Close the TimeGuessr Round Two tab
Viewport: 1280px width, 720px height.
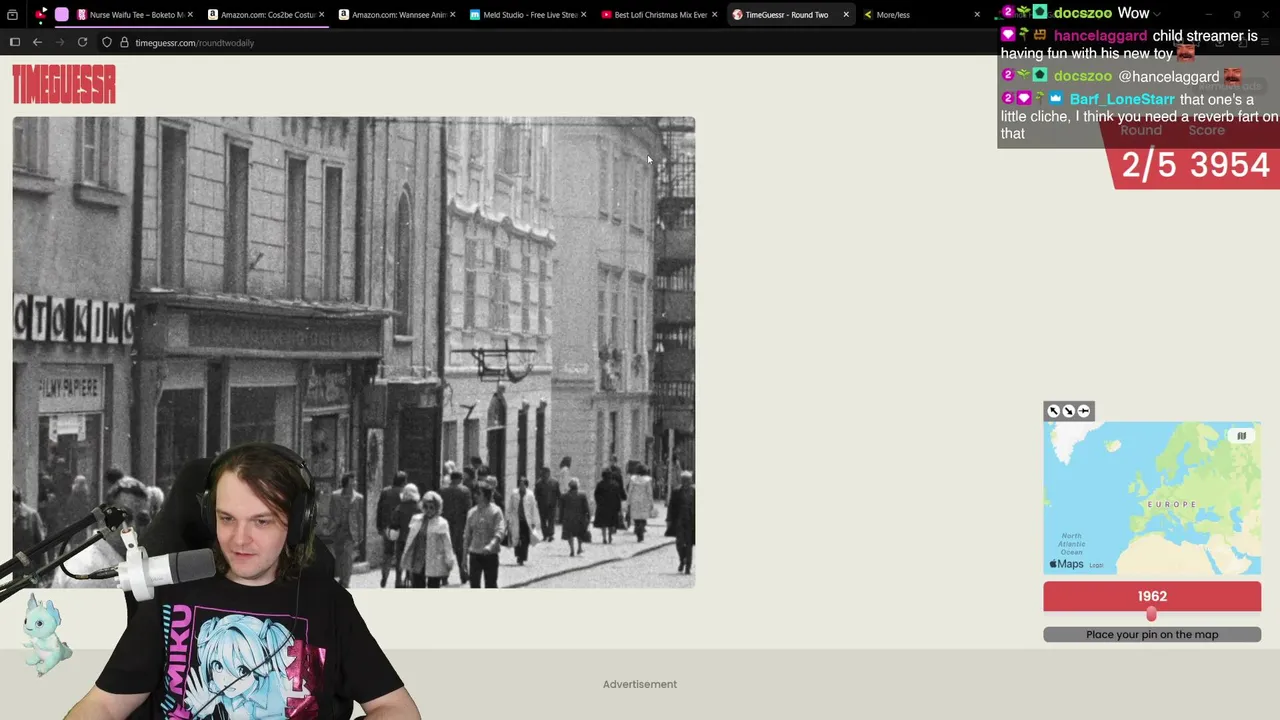846,15
